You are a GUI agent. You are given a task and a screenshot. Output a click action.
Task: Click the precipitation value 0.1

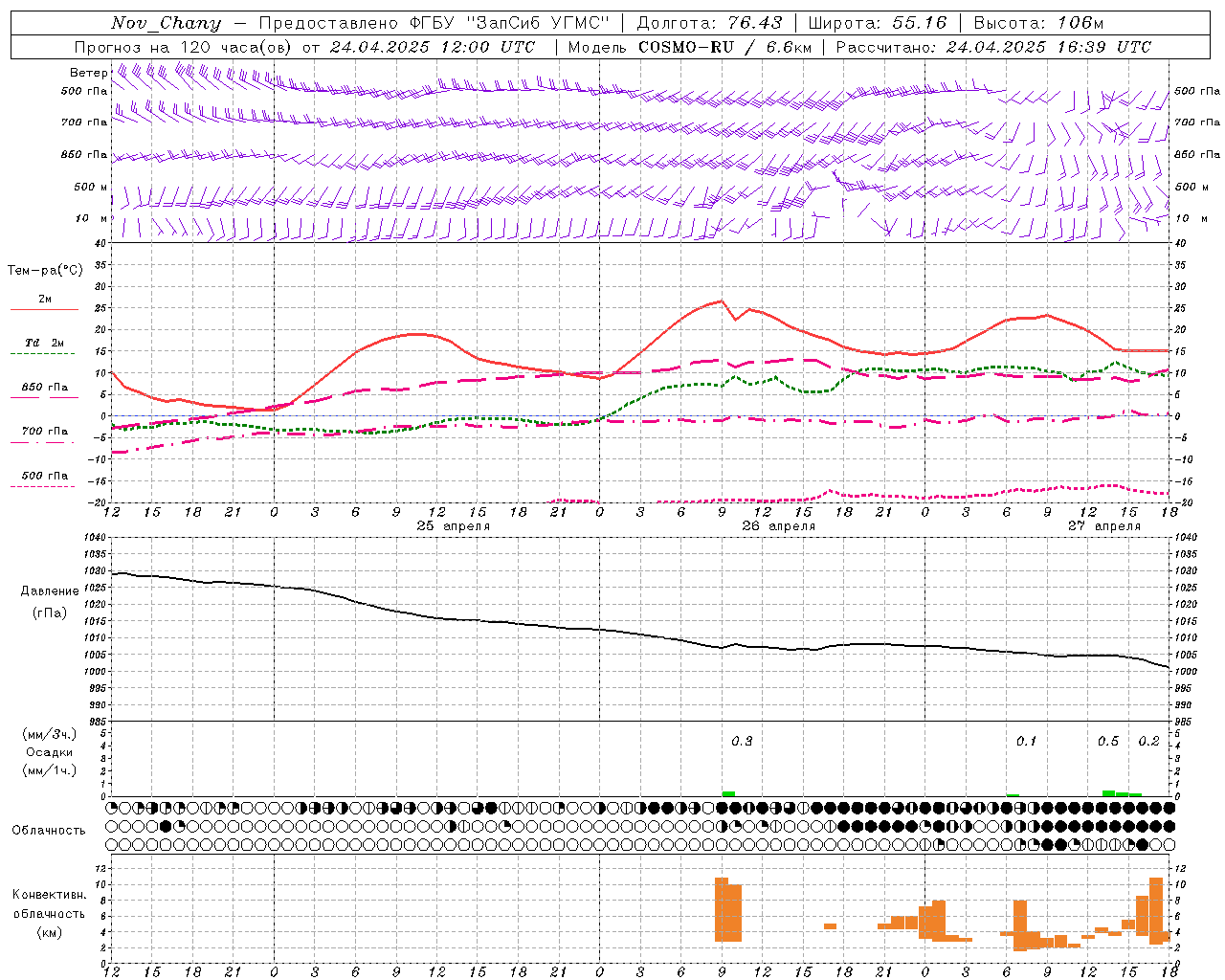[1026, 742]
